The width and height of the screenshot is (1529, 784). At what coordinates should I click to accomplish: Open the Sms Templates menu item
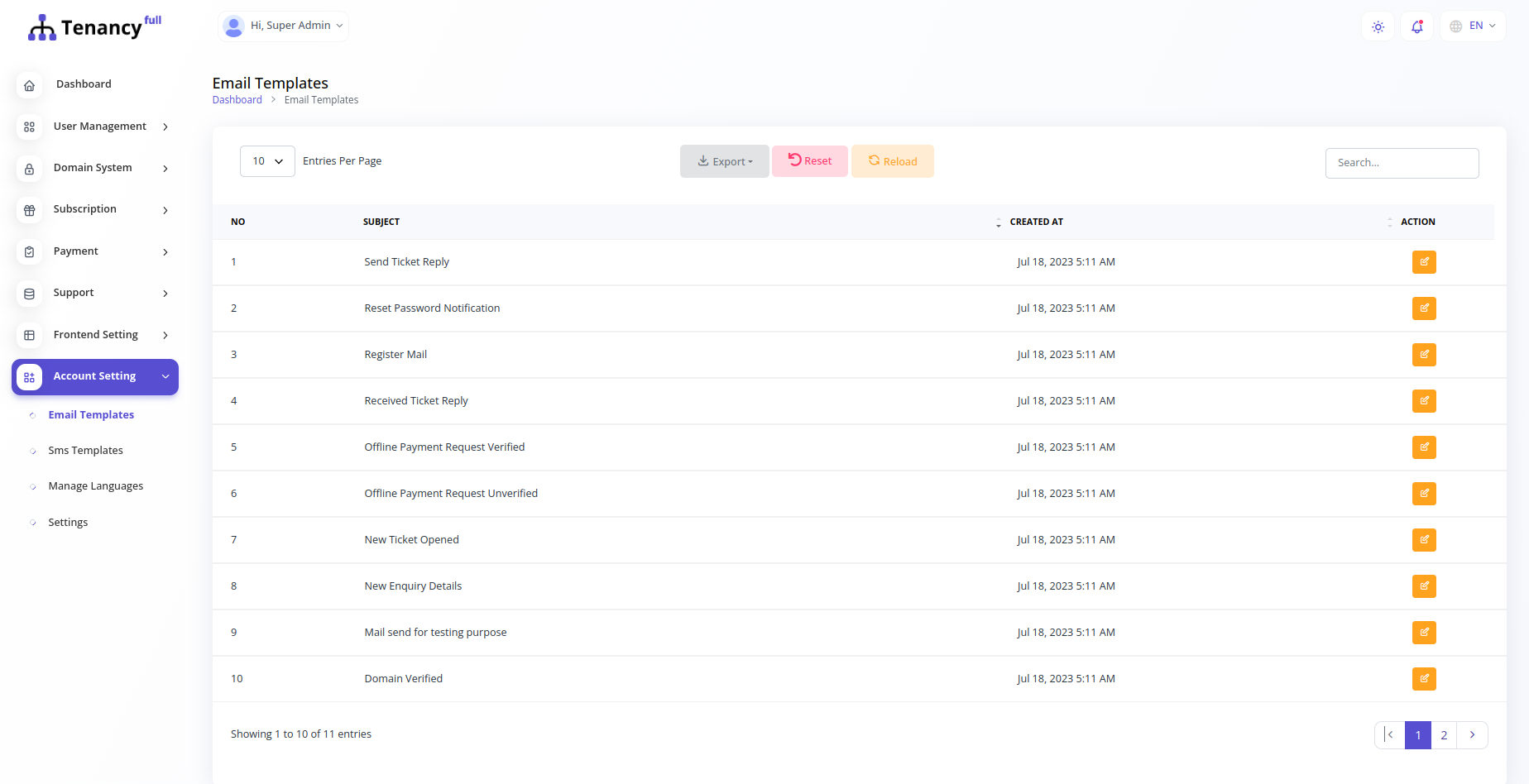coord(85,450)
